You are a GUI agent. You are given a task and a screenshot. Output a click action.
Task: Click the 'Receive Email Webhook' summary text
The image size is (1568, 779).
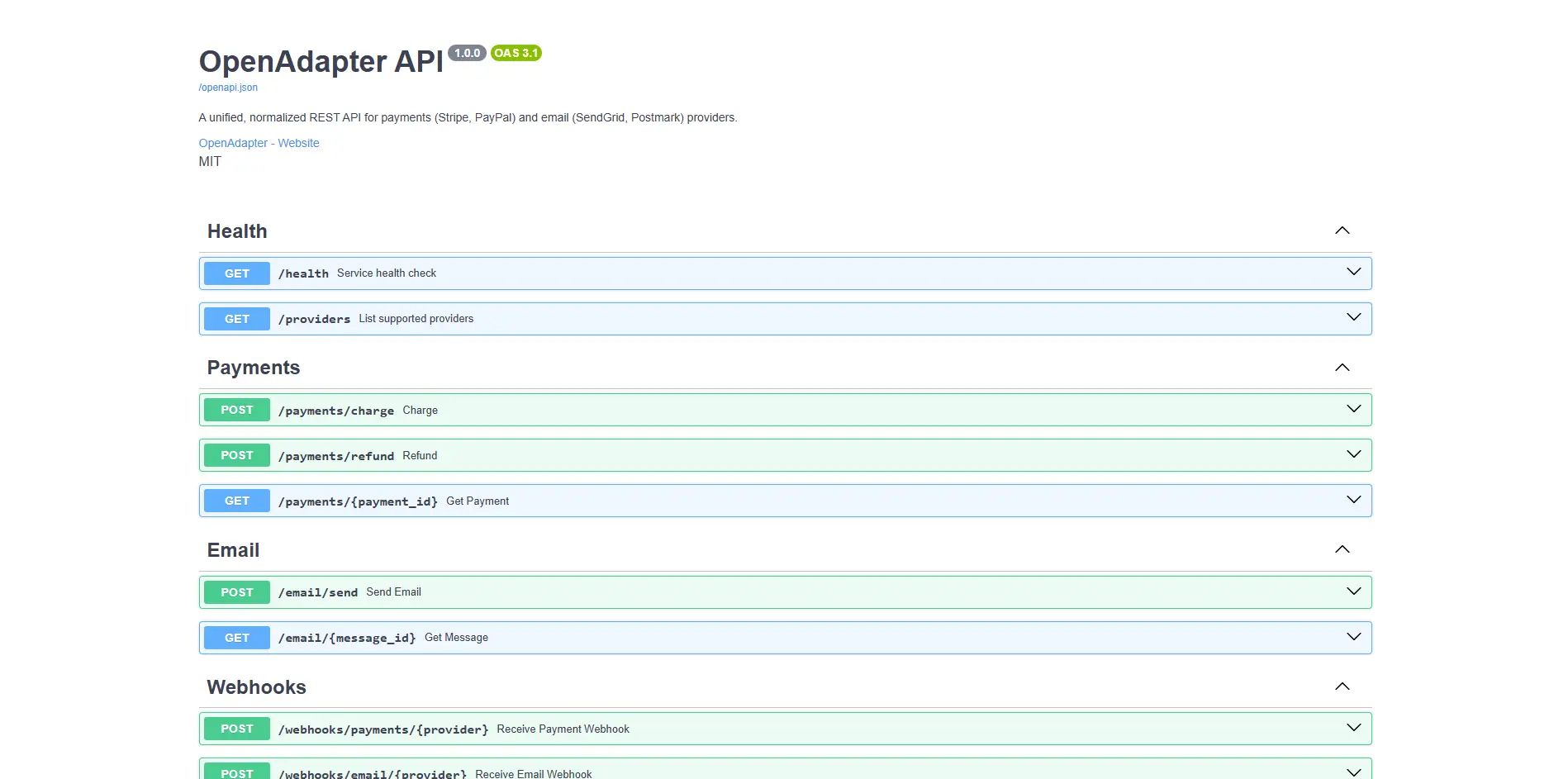coord(534,774)
